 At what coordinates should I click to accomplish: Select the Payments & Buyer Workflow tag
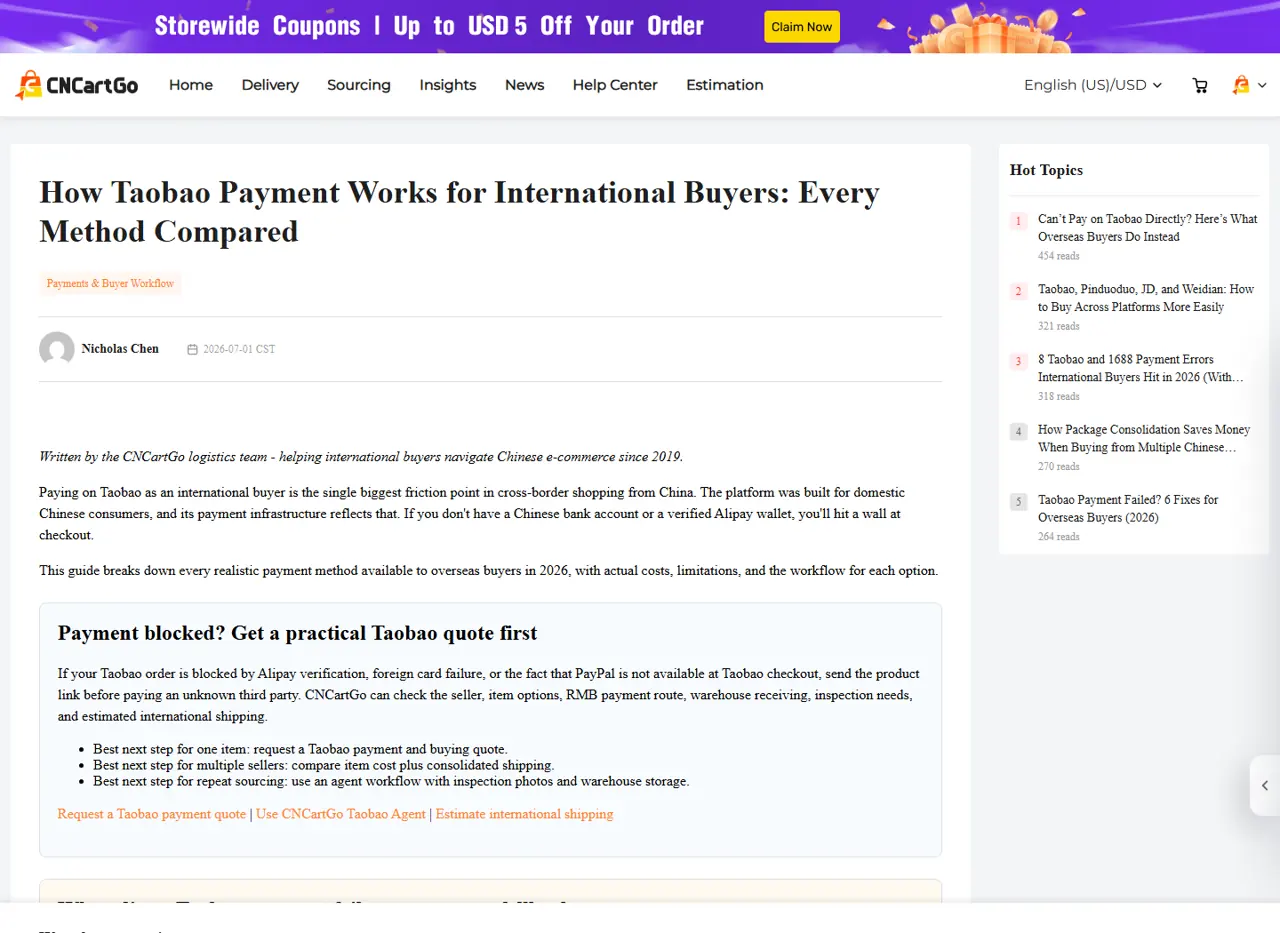coord(110,284)
